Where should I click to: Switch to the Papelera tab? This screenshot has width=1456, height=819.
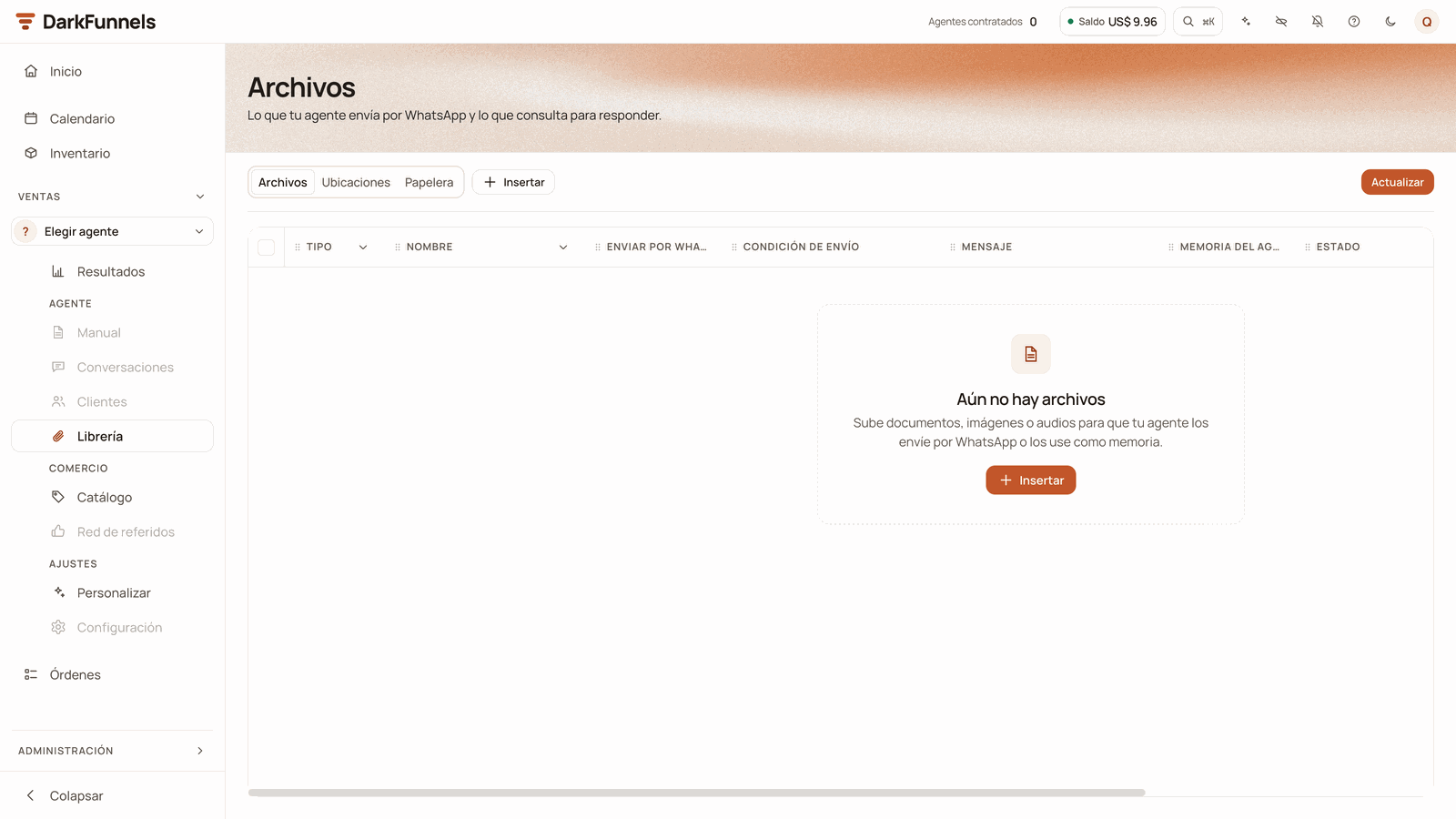click(430, 182)
